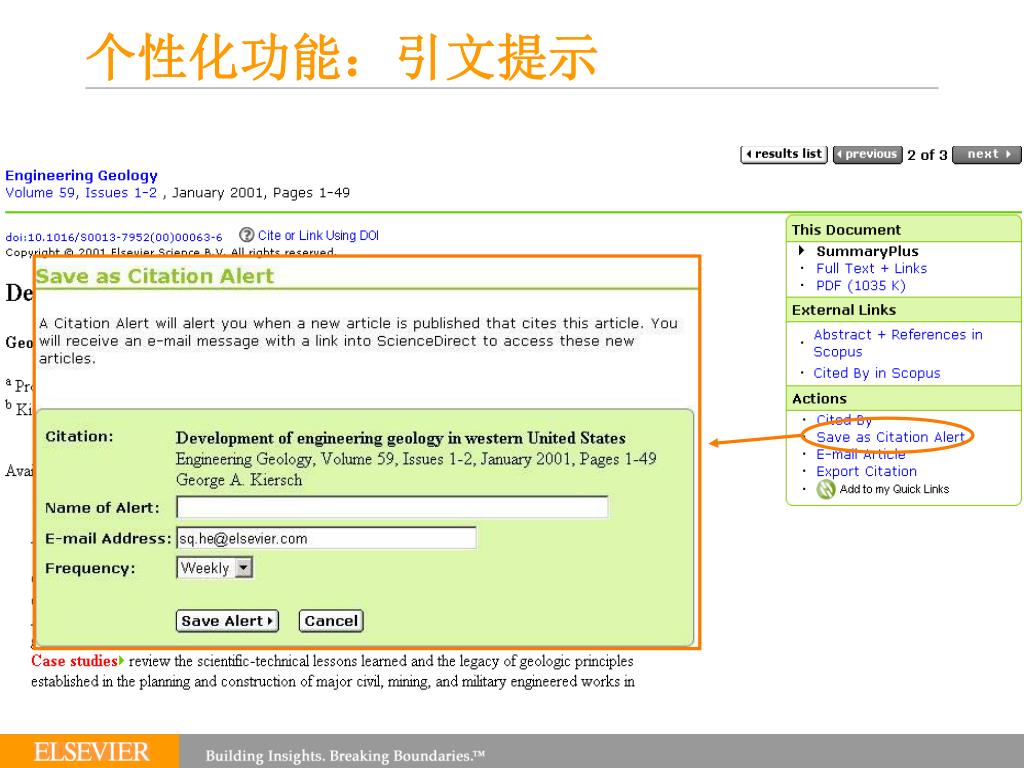Open Cited By in Scopus link
Image resolution: width=1024 pixels, height=768 pixels.
pyautogui.click(x=876, y=373)
